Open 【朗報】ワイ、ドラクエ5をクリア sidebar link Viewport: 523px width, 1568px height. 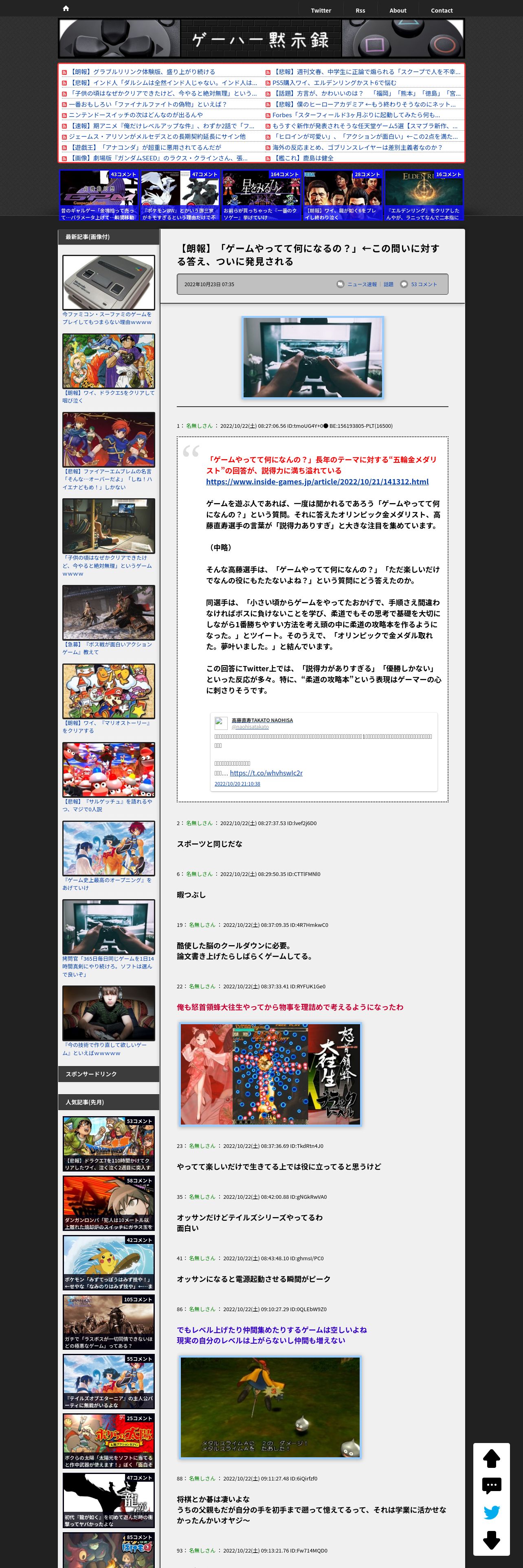108,397
